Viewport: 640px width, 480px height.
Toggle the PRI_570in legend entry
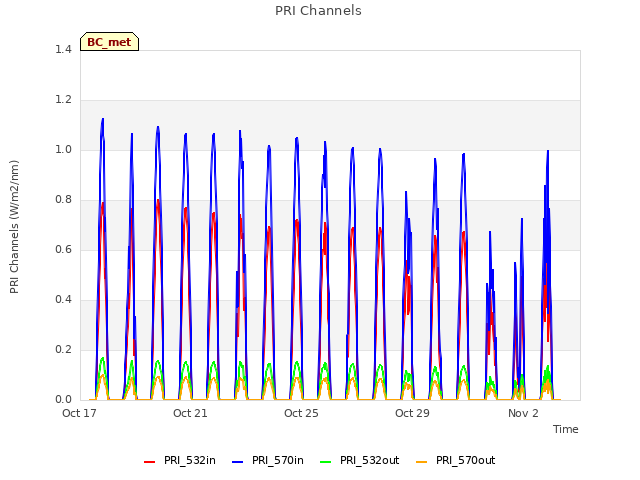[x=268, y=460]
